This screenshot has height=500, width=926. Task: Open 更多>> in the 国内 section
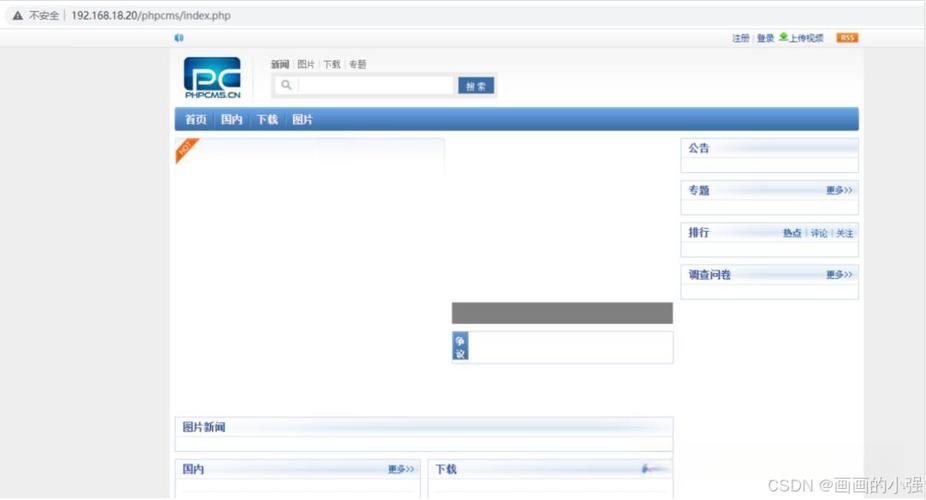(401, 469)
